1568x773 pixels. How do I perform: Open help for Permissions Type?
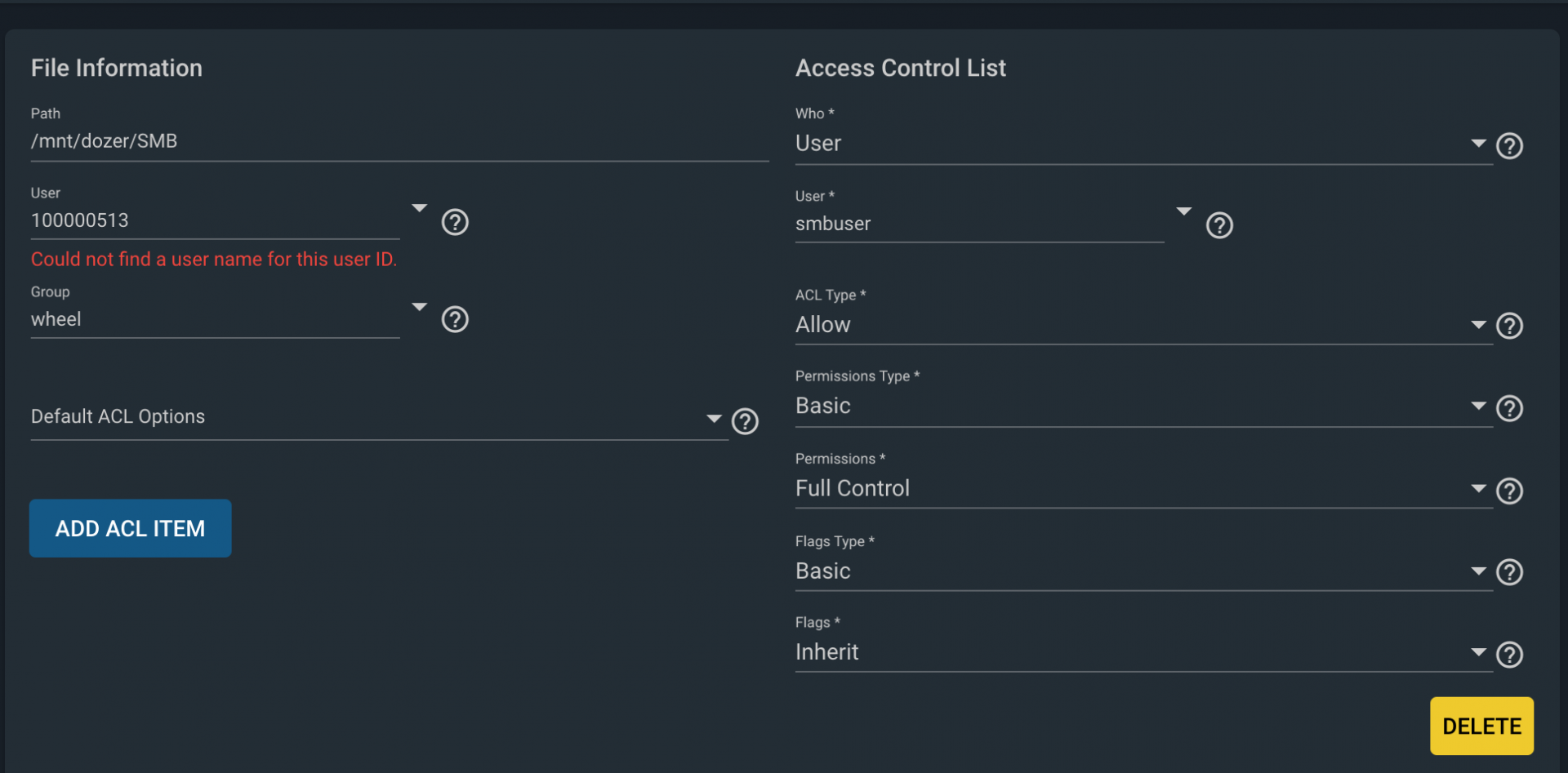[1509, 408]
